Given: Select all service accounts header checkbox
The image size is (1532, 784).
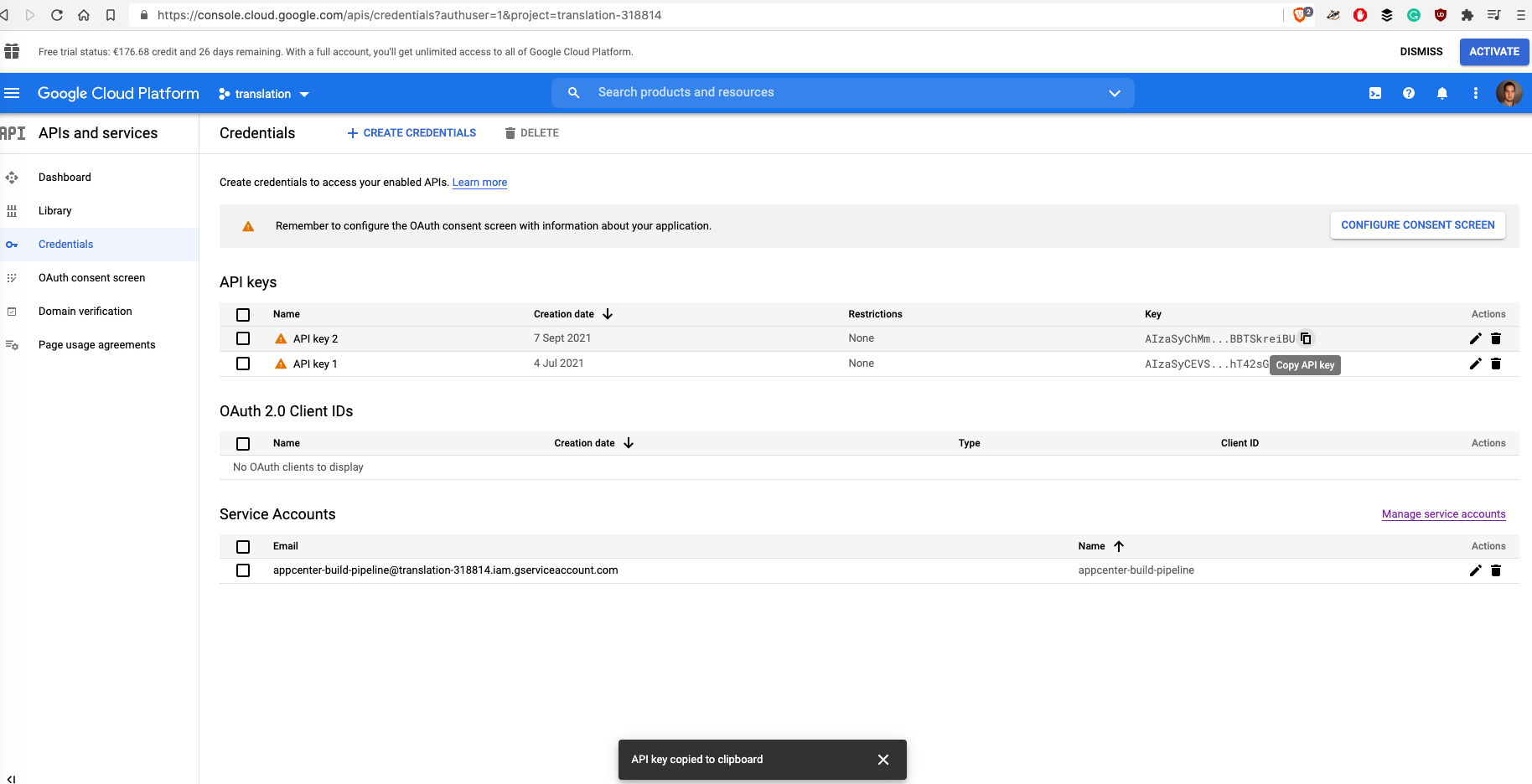Looking at the screenshot, I should (x=243, y=547).
